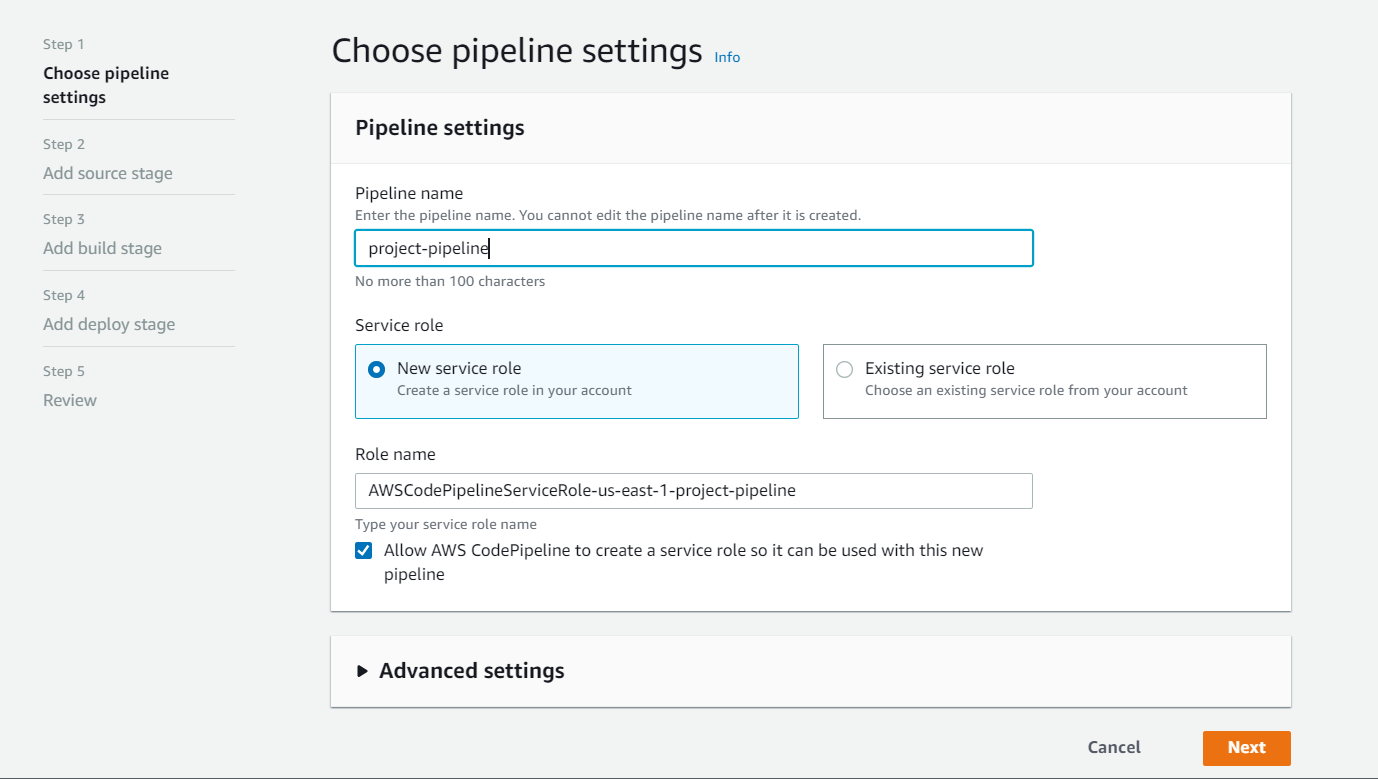
Task: Open Step 4 Add deploy stage
Action: click(x=109, y=324)
